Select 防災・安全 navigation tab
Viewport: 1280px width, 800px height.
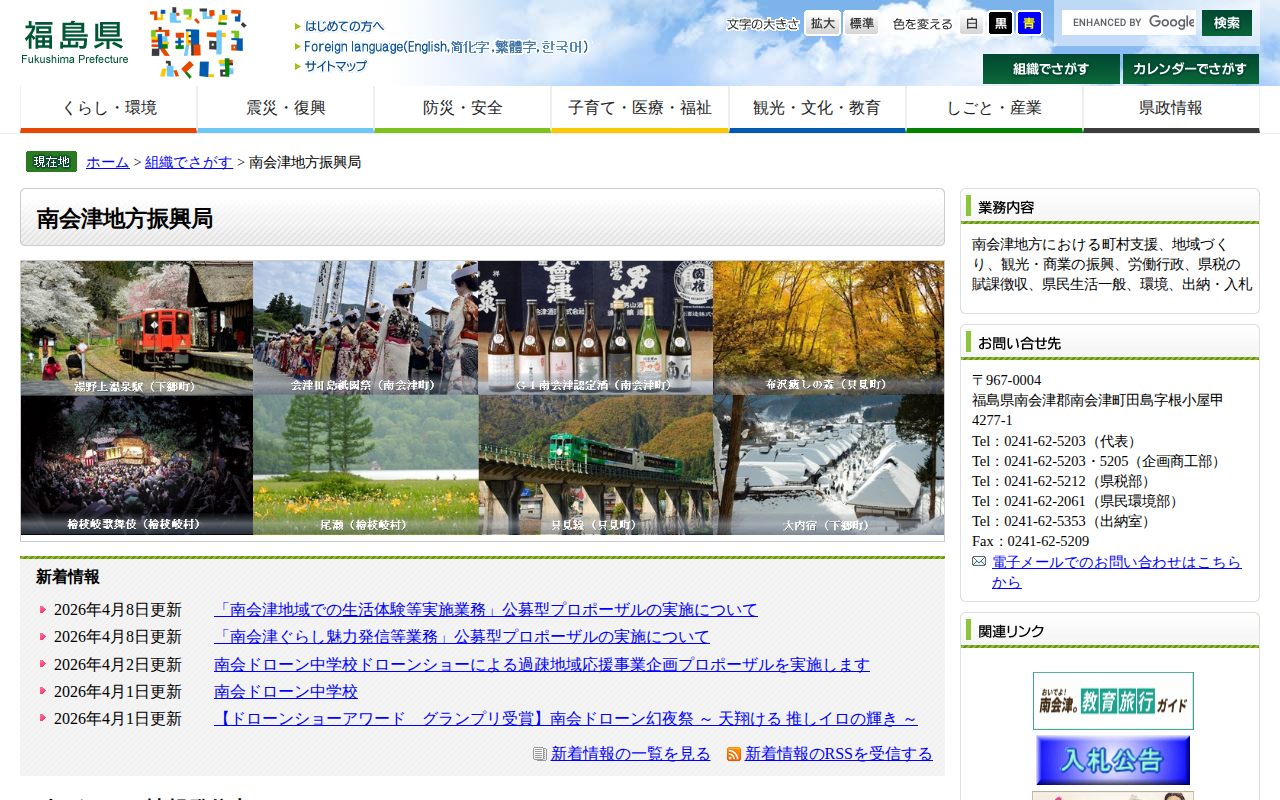[463, 109]
